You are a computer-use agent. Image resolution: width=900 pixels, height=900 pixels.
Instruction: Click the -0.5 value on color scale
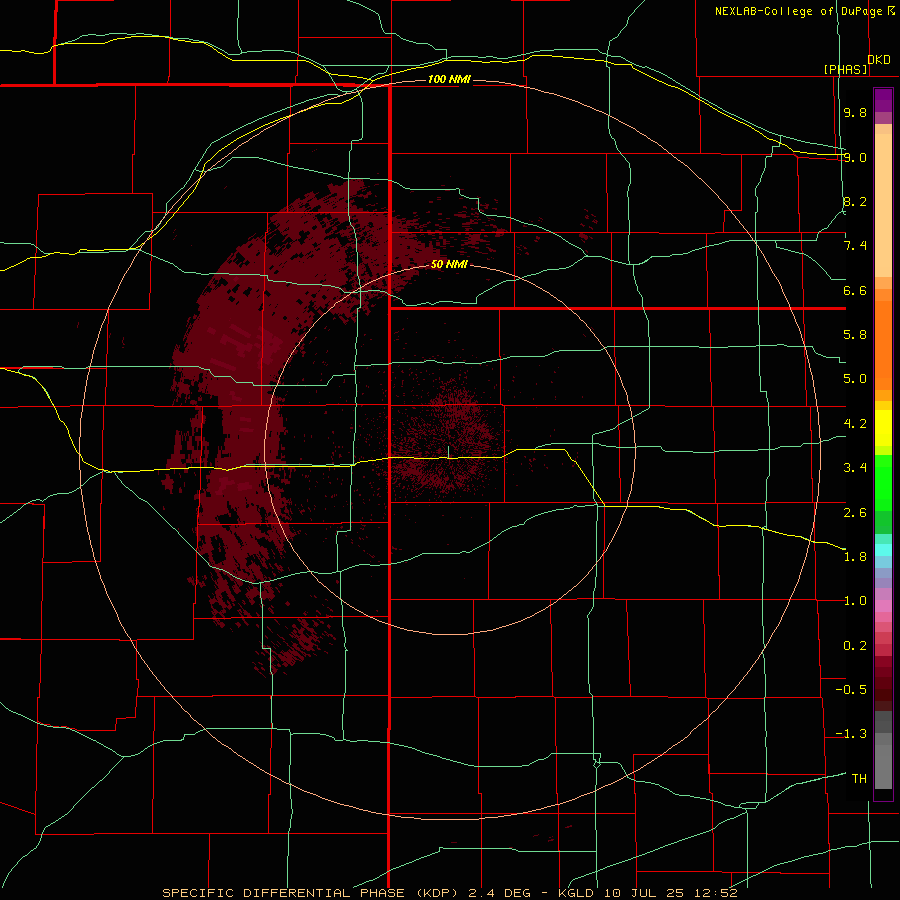click(851, 690)
